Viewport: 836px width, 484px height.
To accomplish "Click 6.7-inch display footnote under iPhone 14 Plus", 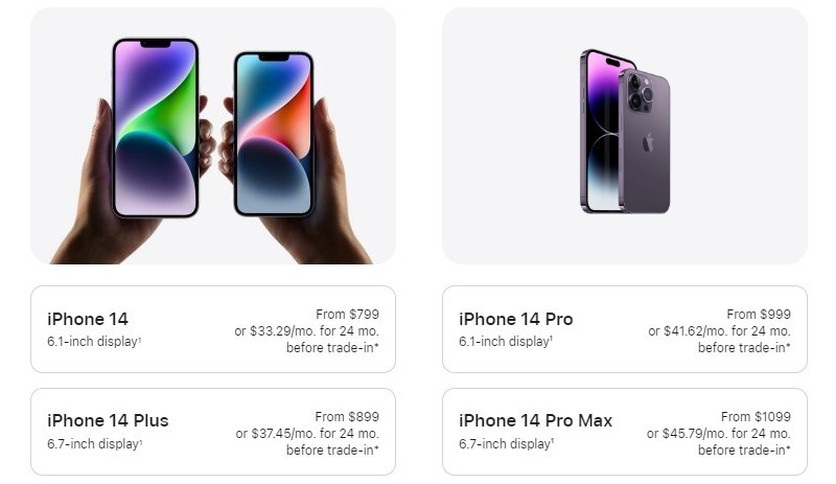I will click(94, 443).
